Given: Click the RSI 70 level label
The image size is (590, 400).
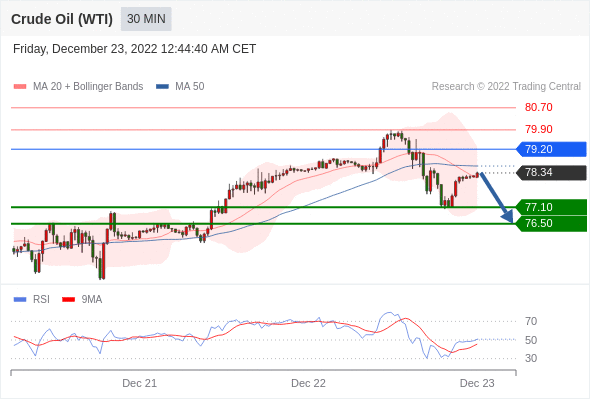Looking at the screenshot, I should [531, 321].
